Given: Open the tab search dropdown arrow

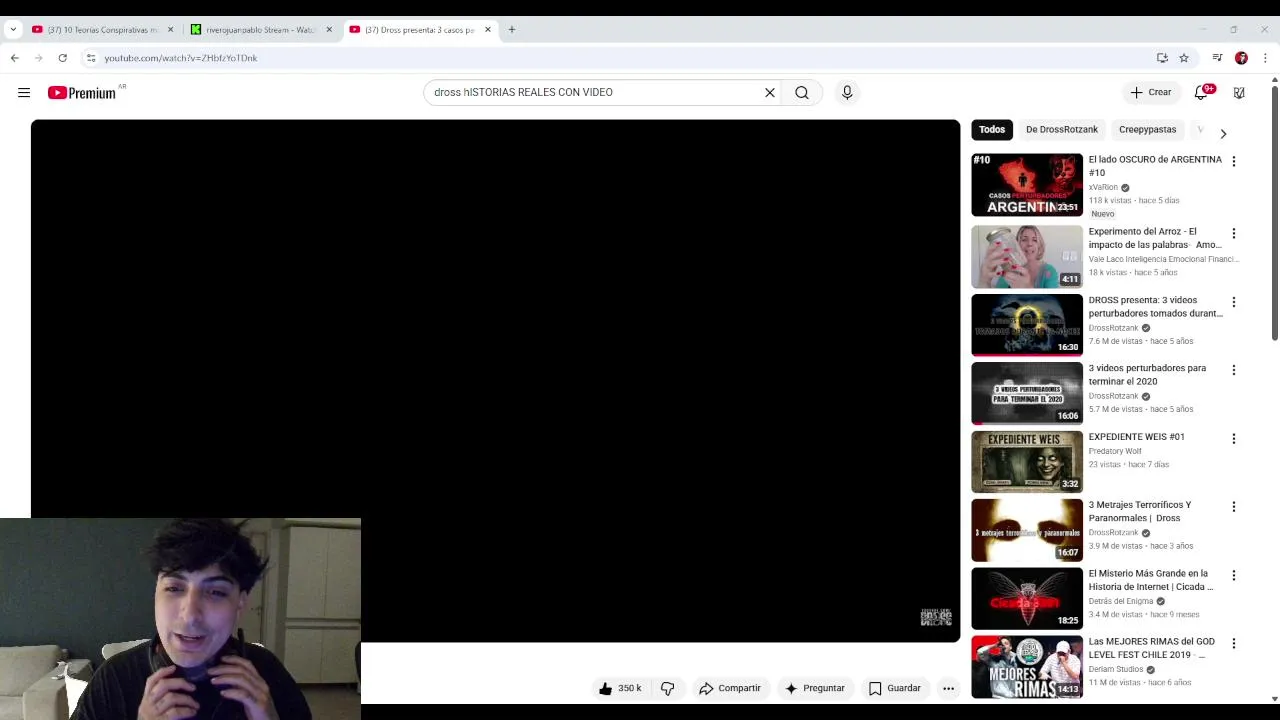Looking at the screenshot, I should 13,30.
